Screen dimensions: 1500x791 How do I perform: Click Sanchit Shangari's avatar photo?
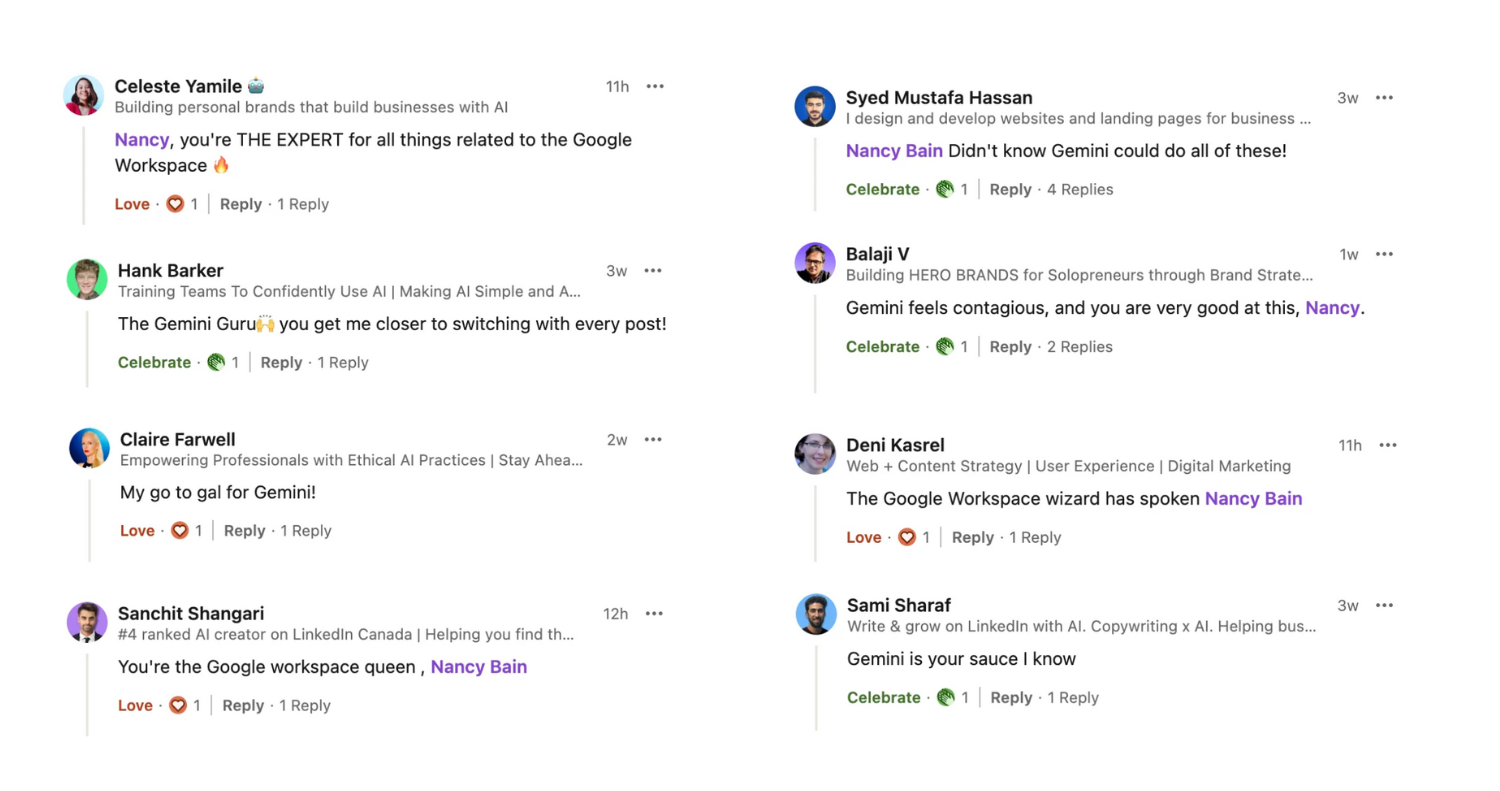point(87,622)
